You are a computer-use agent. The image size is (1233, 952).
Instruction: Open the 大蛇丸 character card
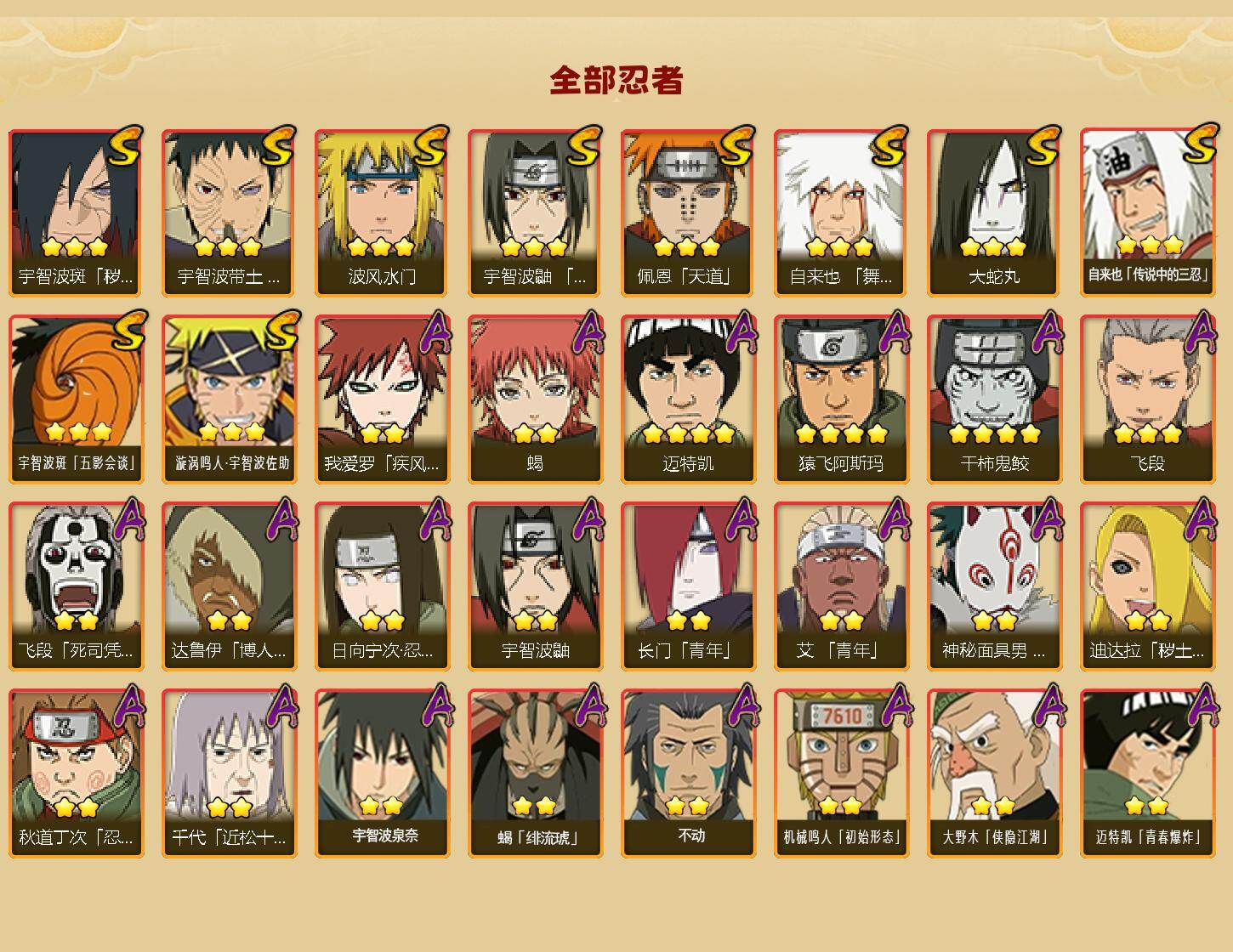(994, 212)
